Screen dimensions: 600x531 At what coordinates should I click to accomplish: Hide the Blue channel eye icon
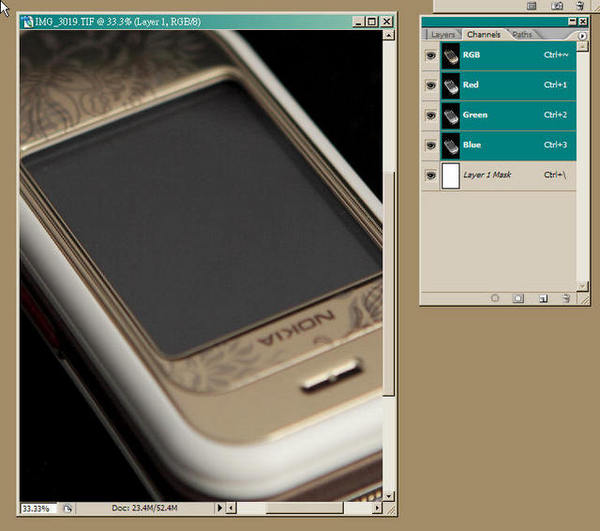pyautogui.click(x=431, y=145)
